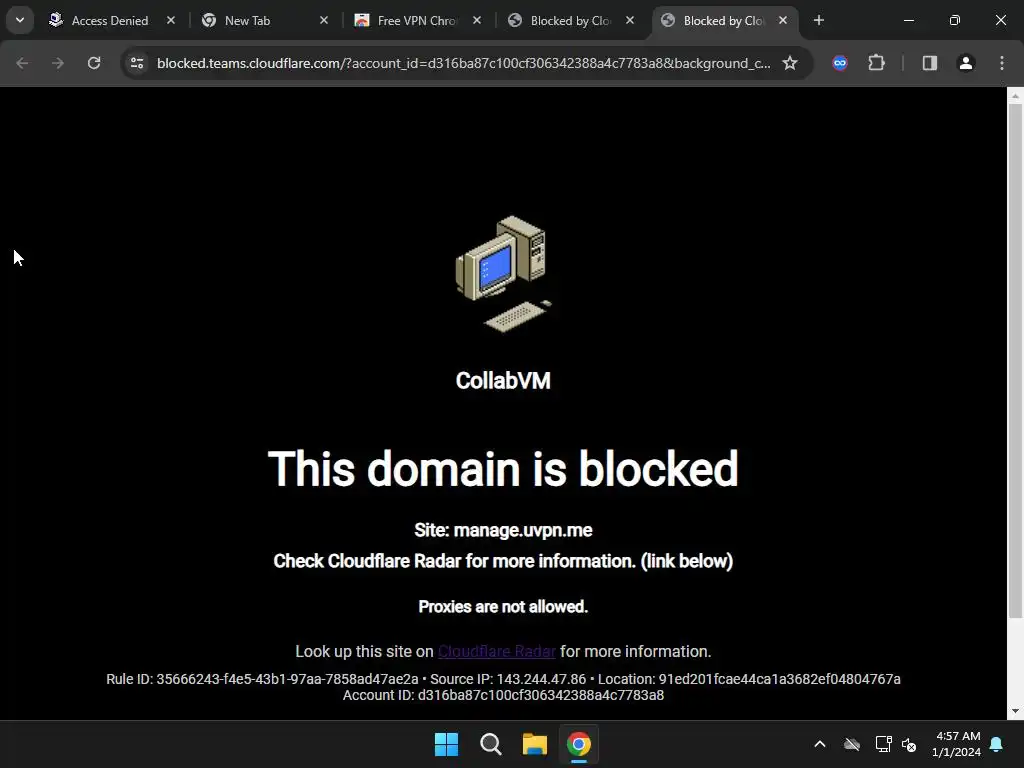Open the VPN extension icon in the toolbar
The width and height of the screenshot is (1024, 768).
coord(840,63)
